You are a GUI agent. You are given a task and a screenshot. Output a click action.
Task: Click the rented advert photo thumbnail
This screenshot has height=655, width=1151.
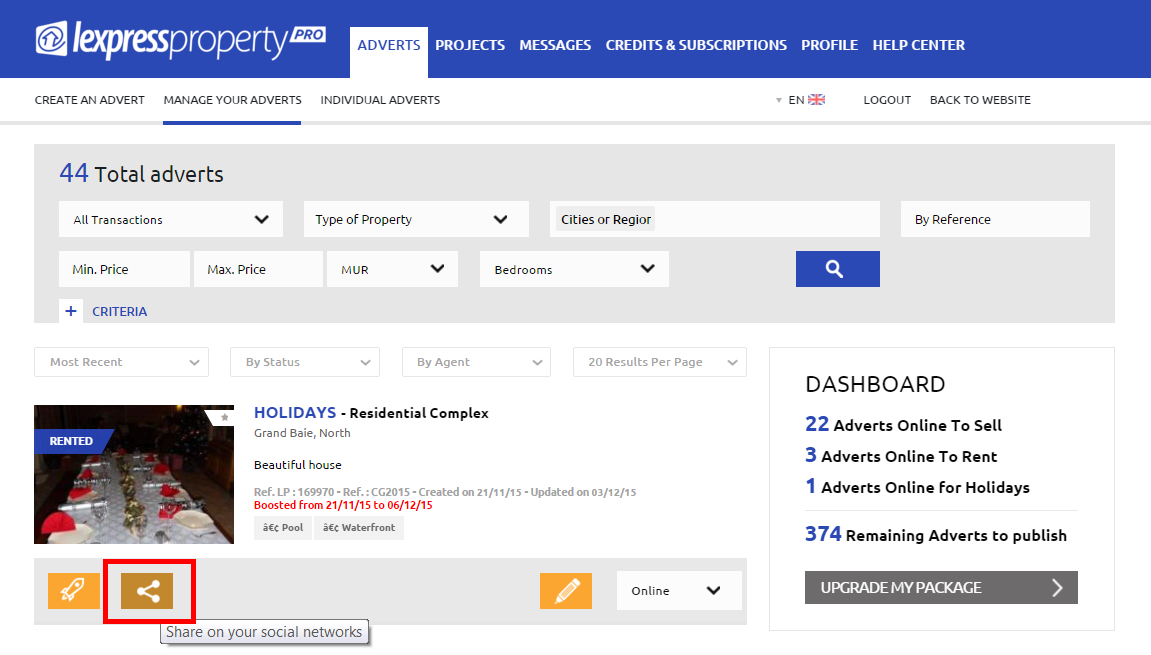point(134,474)
